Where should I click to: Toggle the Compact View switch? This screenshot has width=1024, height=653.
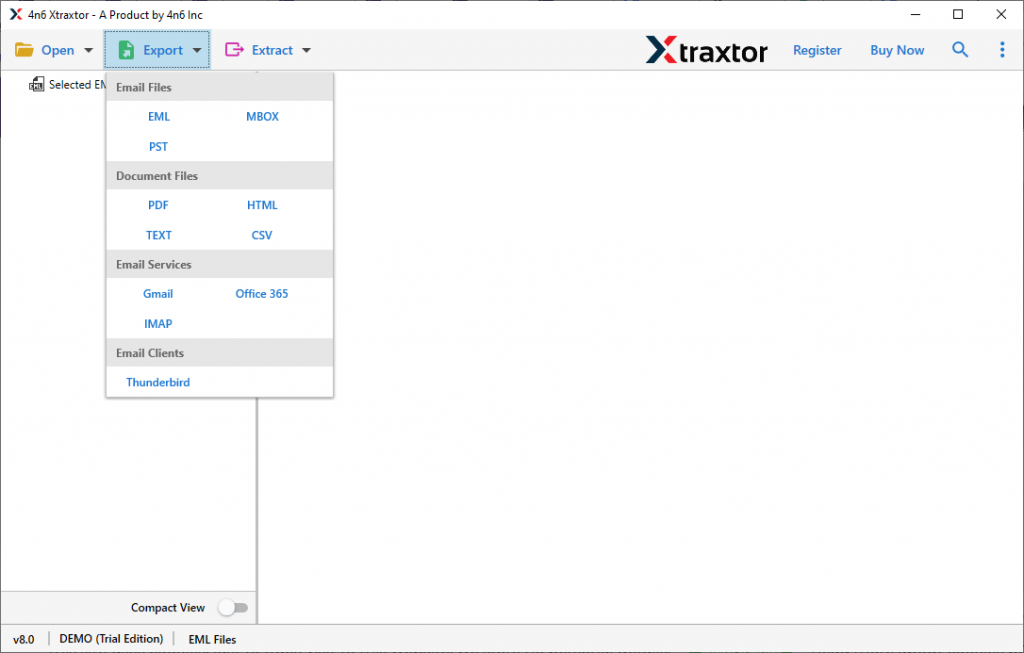click(233, 608)
